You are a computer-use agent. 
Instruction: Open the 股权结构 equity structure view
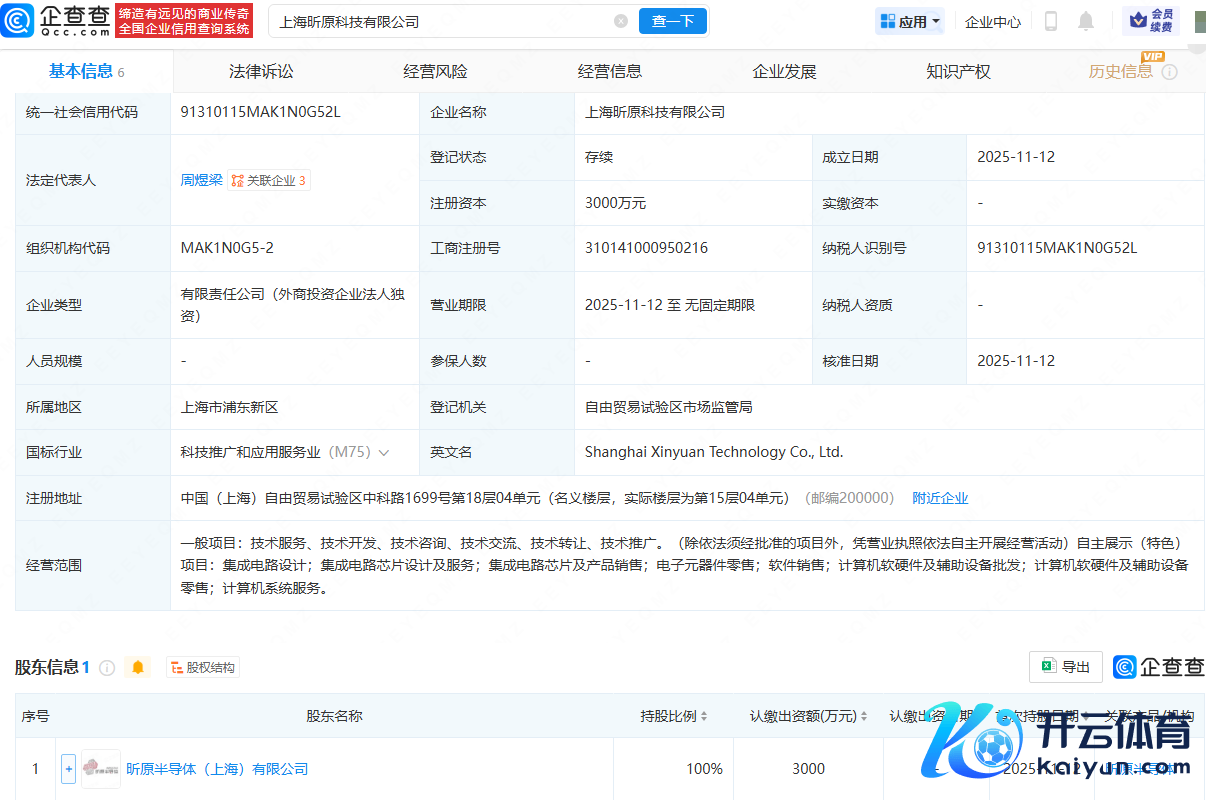coord(202,667)
